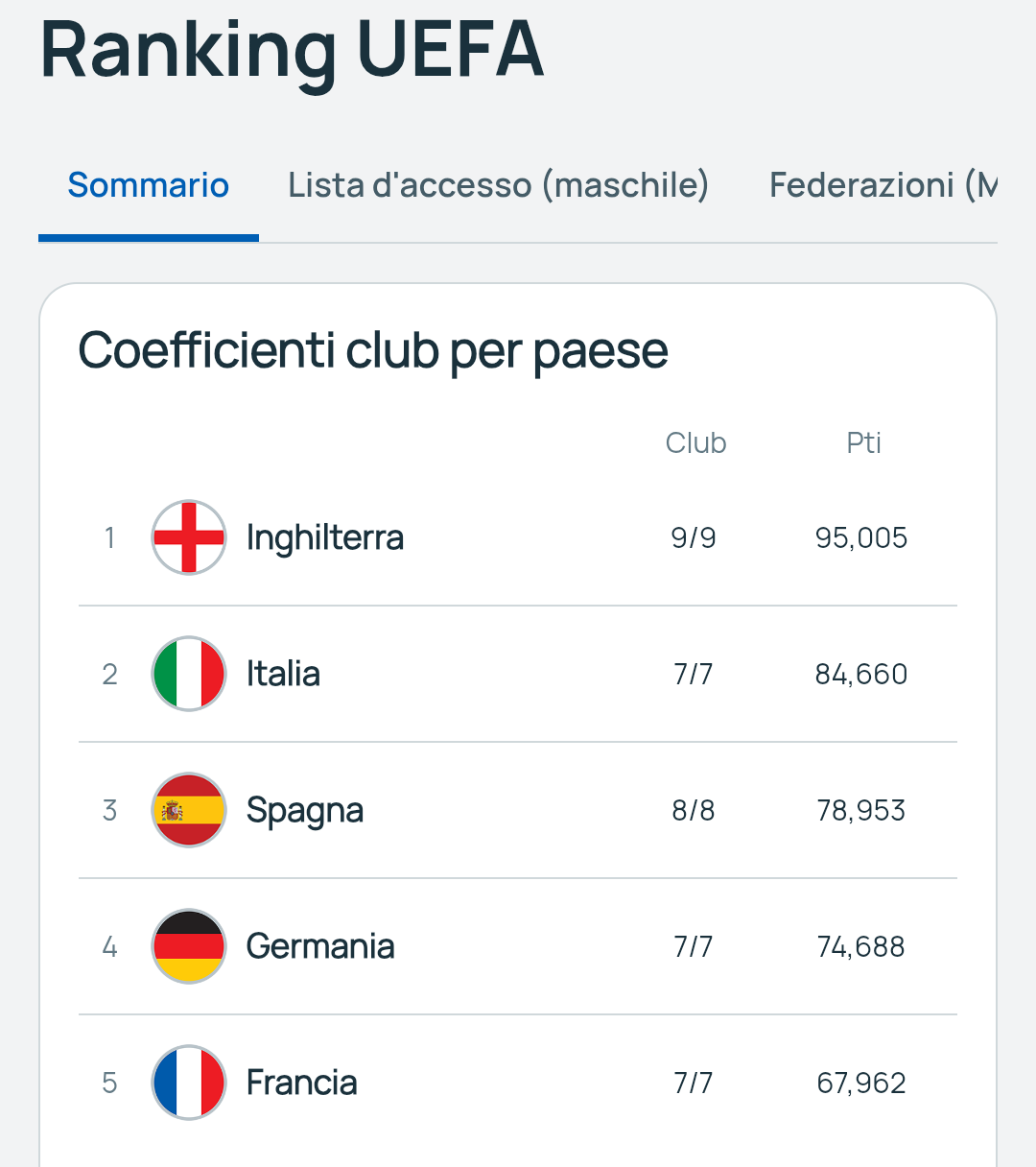
Task: Click the Pti column header
Action: click(x=863, y=443)
